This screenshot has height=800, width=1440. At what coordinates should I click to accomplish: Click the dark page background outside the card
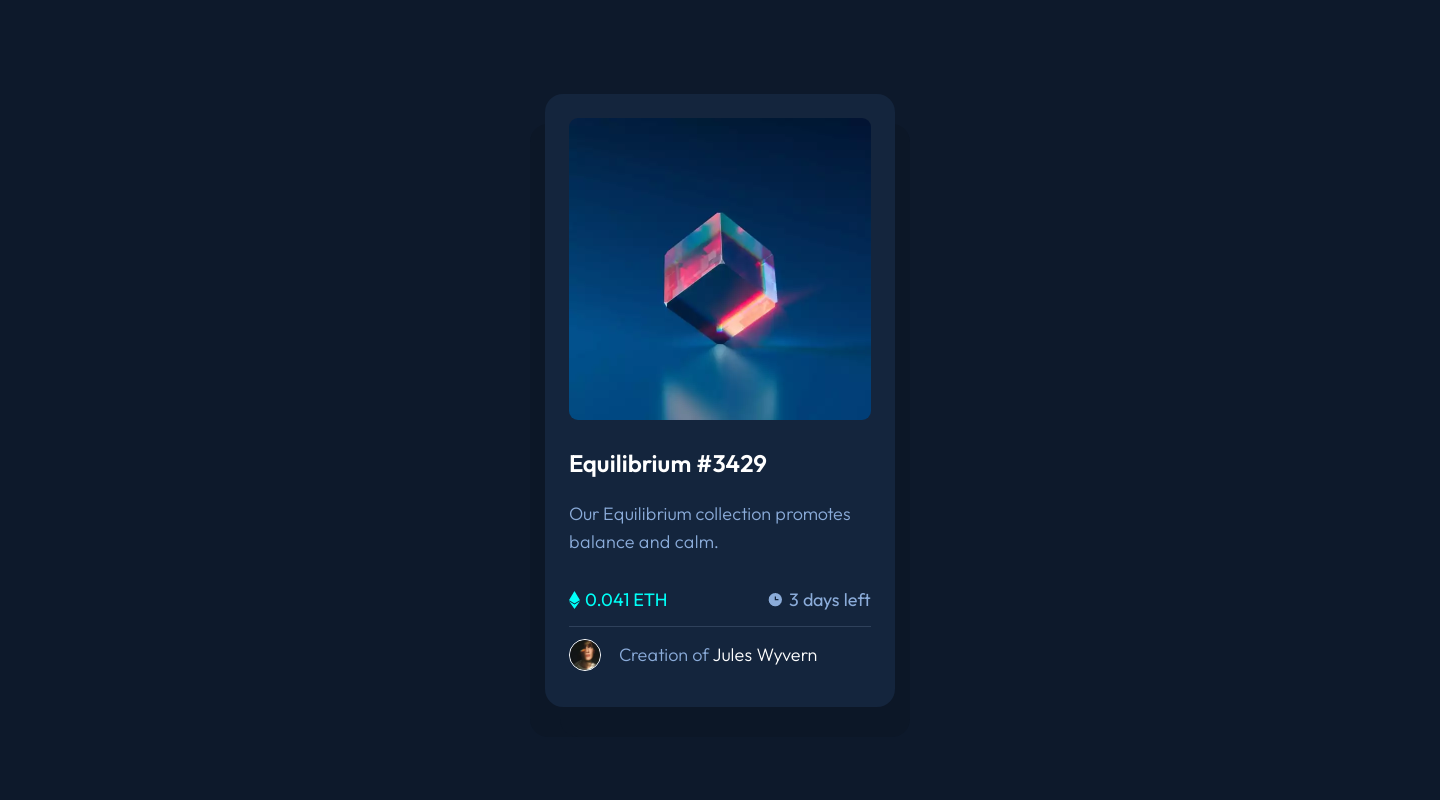coord(250,400)
